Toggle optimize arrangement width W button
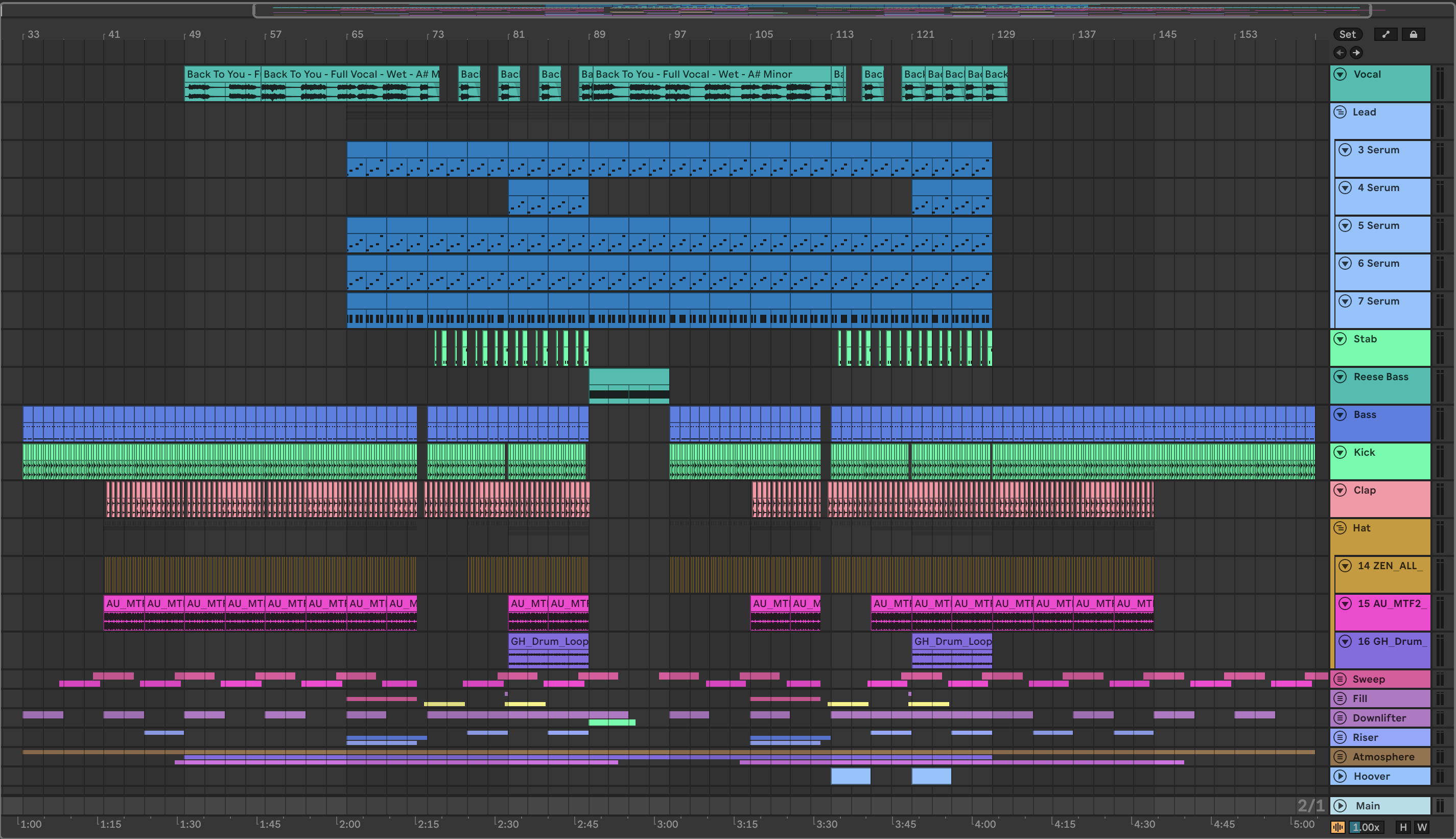 click(1421, 827)
